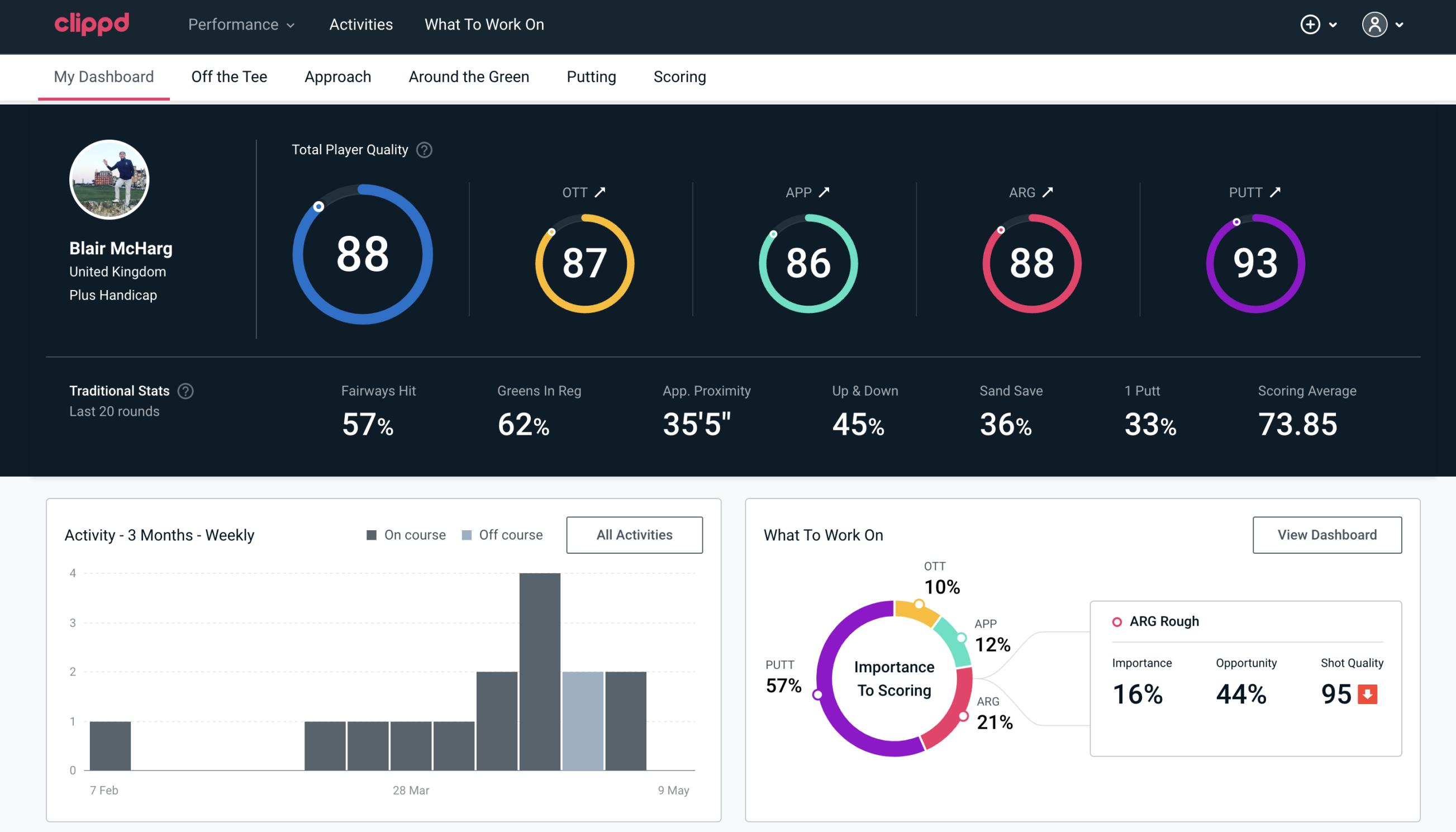Screen dimensions: 1456x832
Task: Click the PUTT upward trend arrow icon
Action: pos(1276,192)
